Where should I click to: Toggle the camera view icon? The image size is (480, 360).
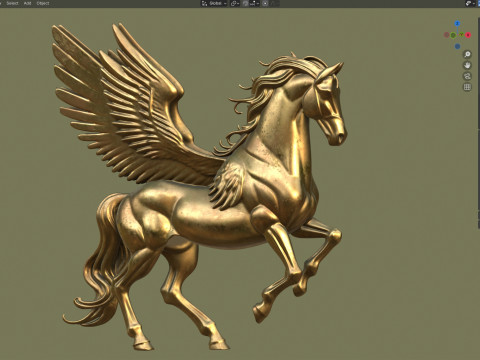pos(467,76)
